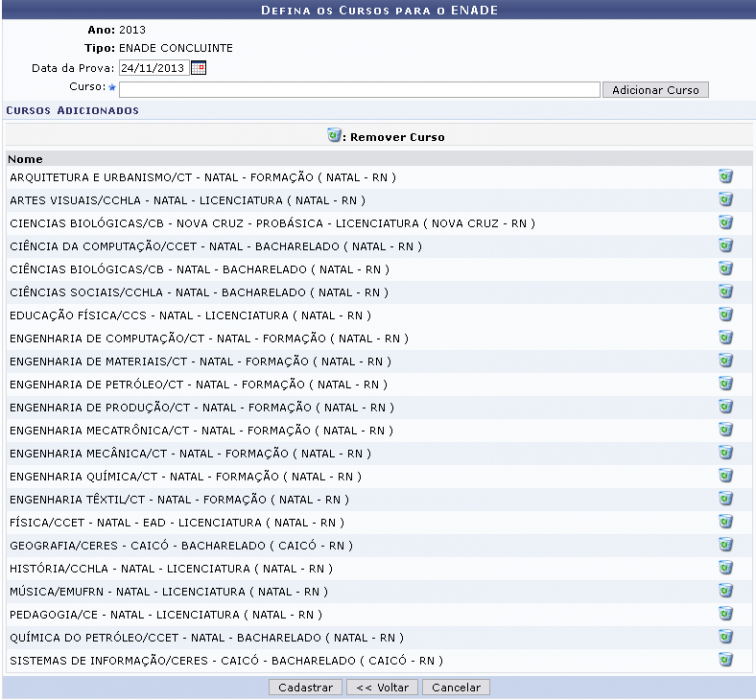756x700 pixels.
Task: Click the Cancelar button
Action: coord(456,688)
